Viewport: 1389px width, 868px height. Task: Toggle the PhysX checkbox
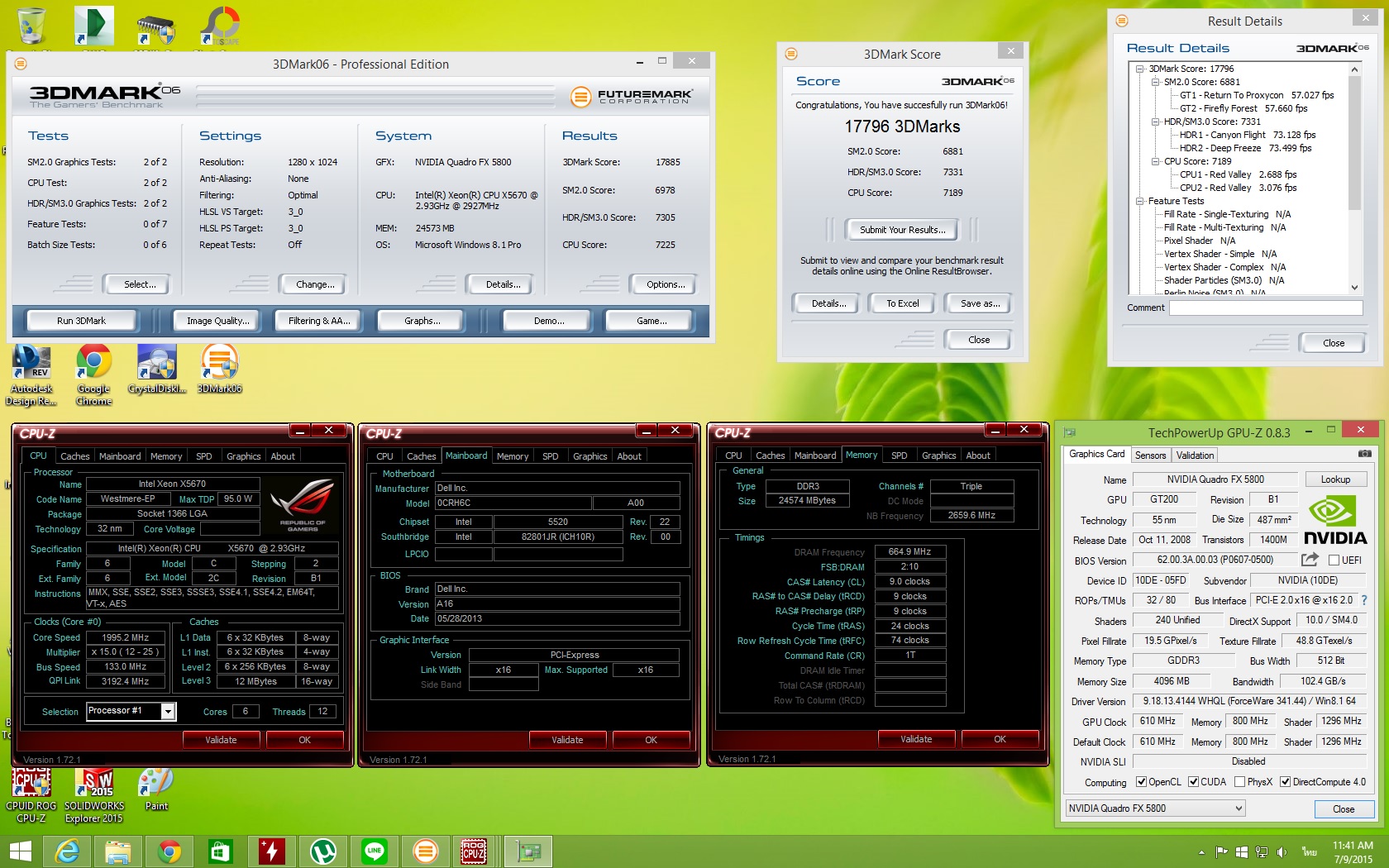1239,782
